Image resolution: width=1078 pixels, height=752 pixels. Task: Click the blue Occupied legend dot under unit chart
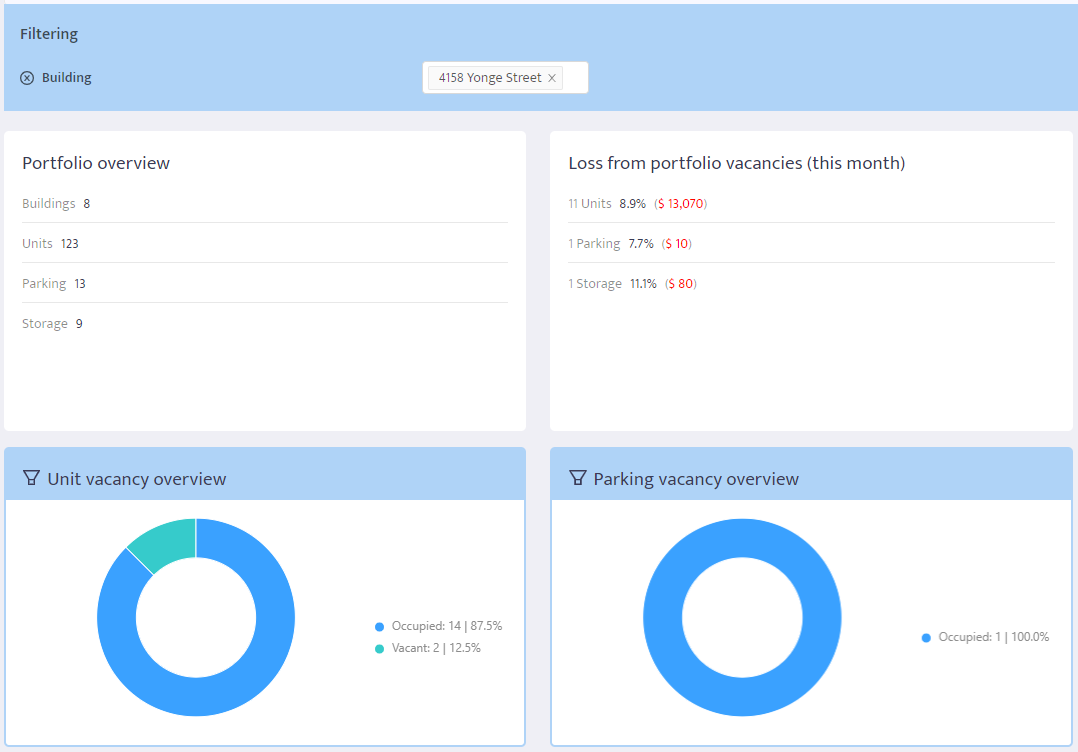tap(379, 626)
